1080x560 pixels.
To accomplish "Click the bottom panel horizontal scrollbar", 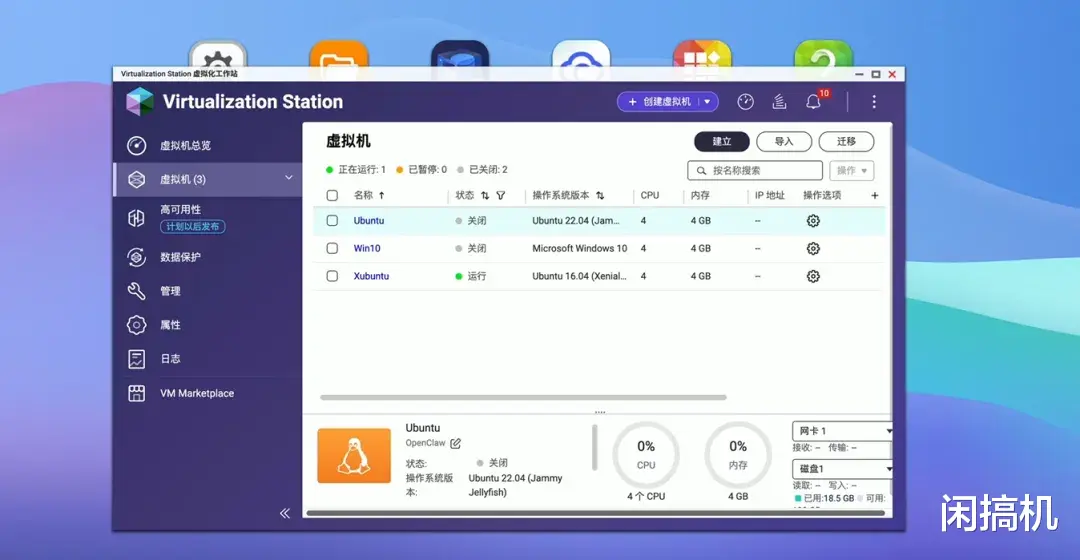I will (595, 512).
